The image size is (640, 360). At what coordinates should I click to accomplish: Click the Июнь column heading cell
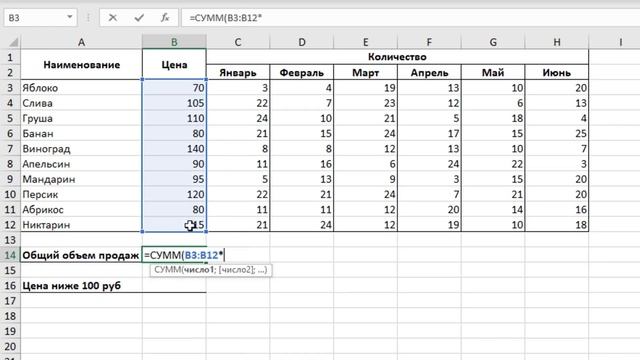(x=557, y=73)
